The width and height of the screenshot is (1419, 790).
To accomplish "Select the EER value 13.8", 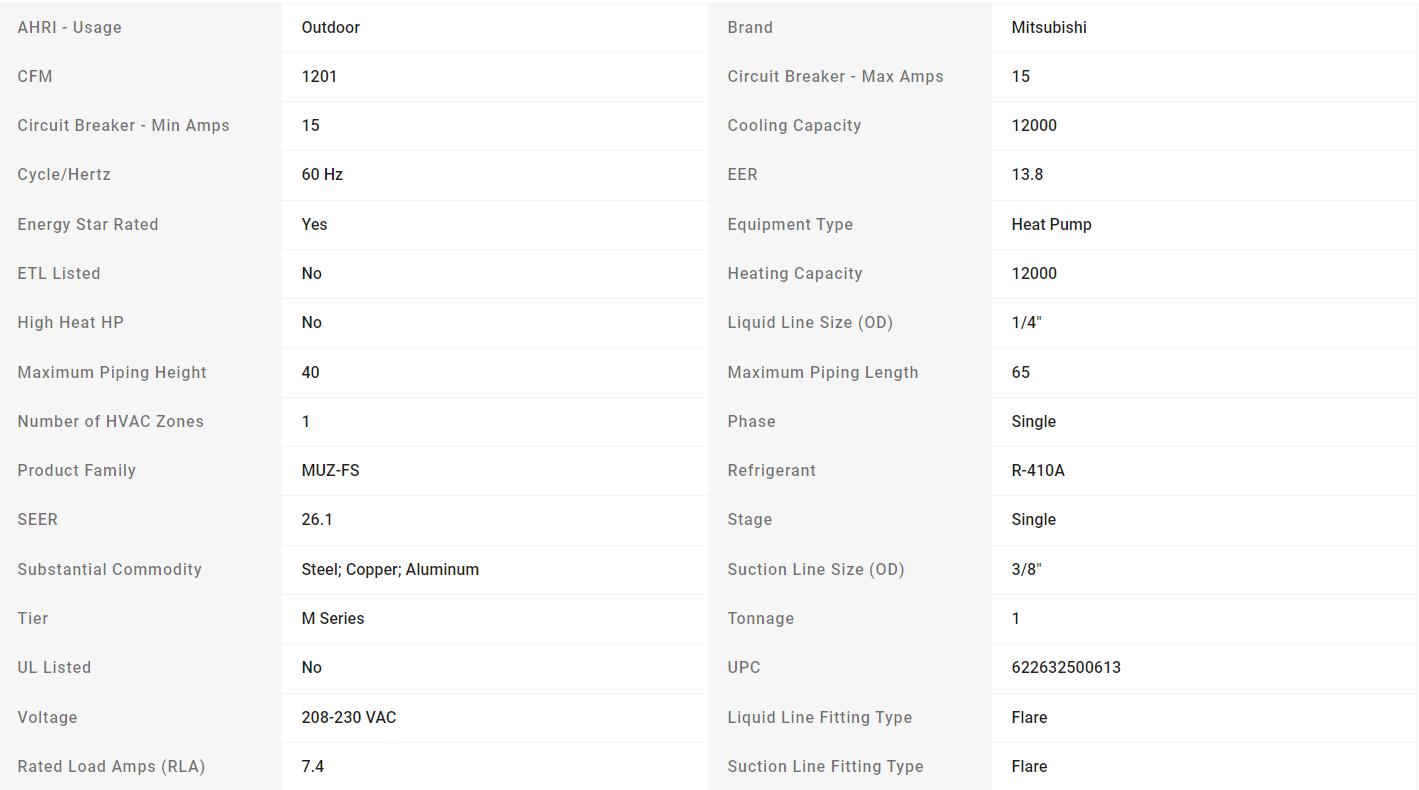I will click(x=1027, y=174).
